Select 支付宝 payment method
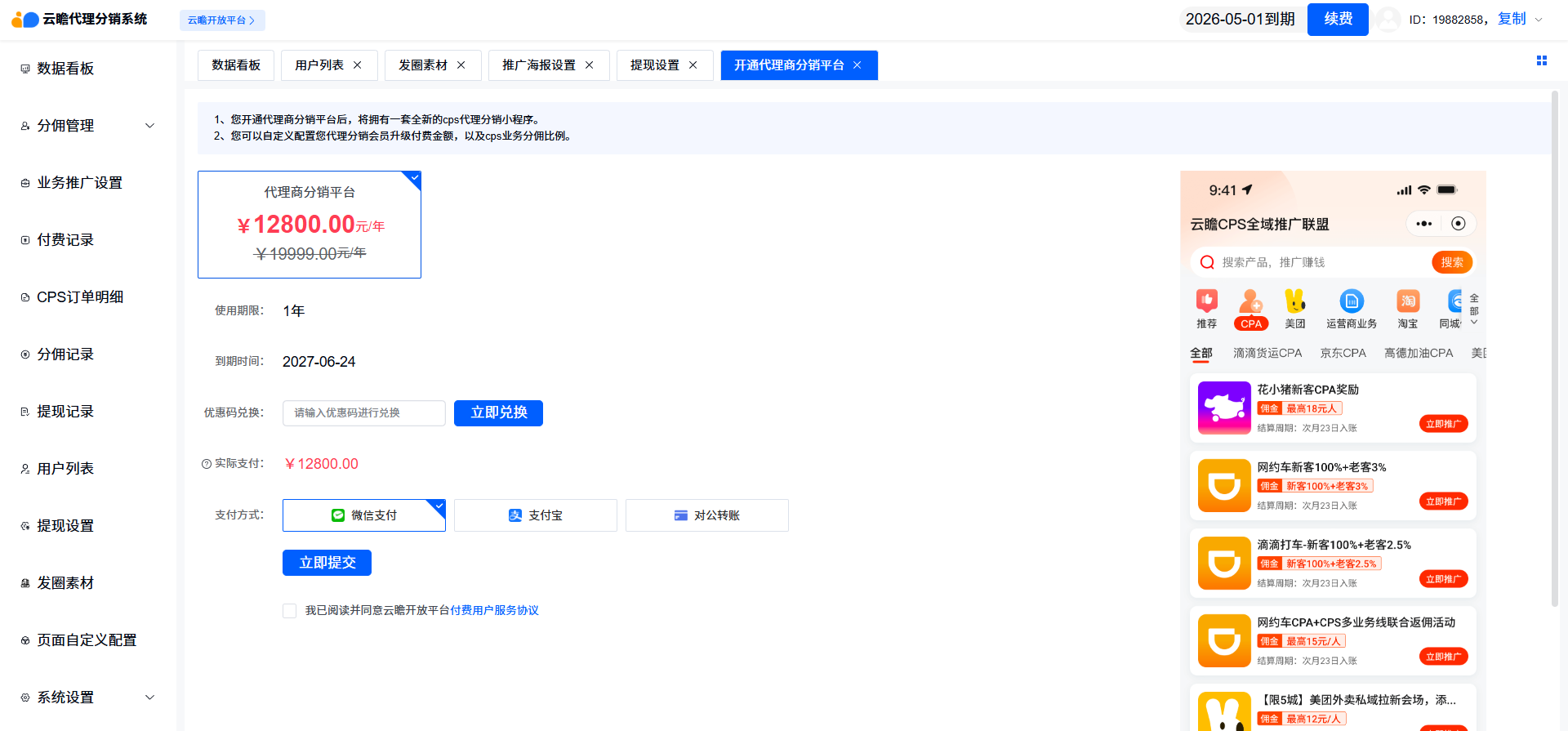 (536, 515)
